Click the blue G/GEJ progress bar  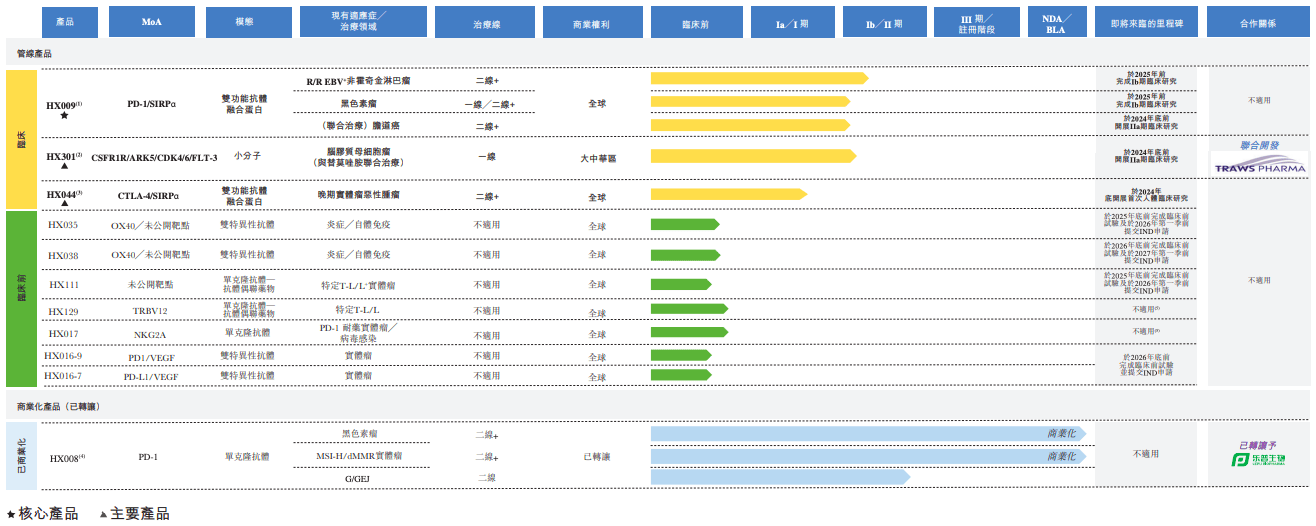click(780, 477)
